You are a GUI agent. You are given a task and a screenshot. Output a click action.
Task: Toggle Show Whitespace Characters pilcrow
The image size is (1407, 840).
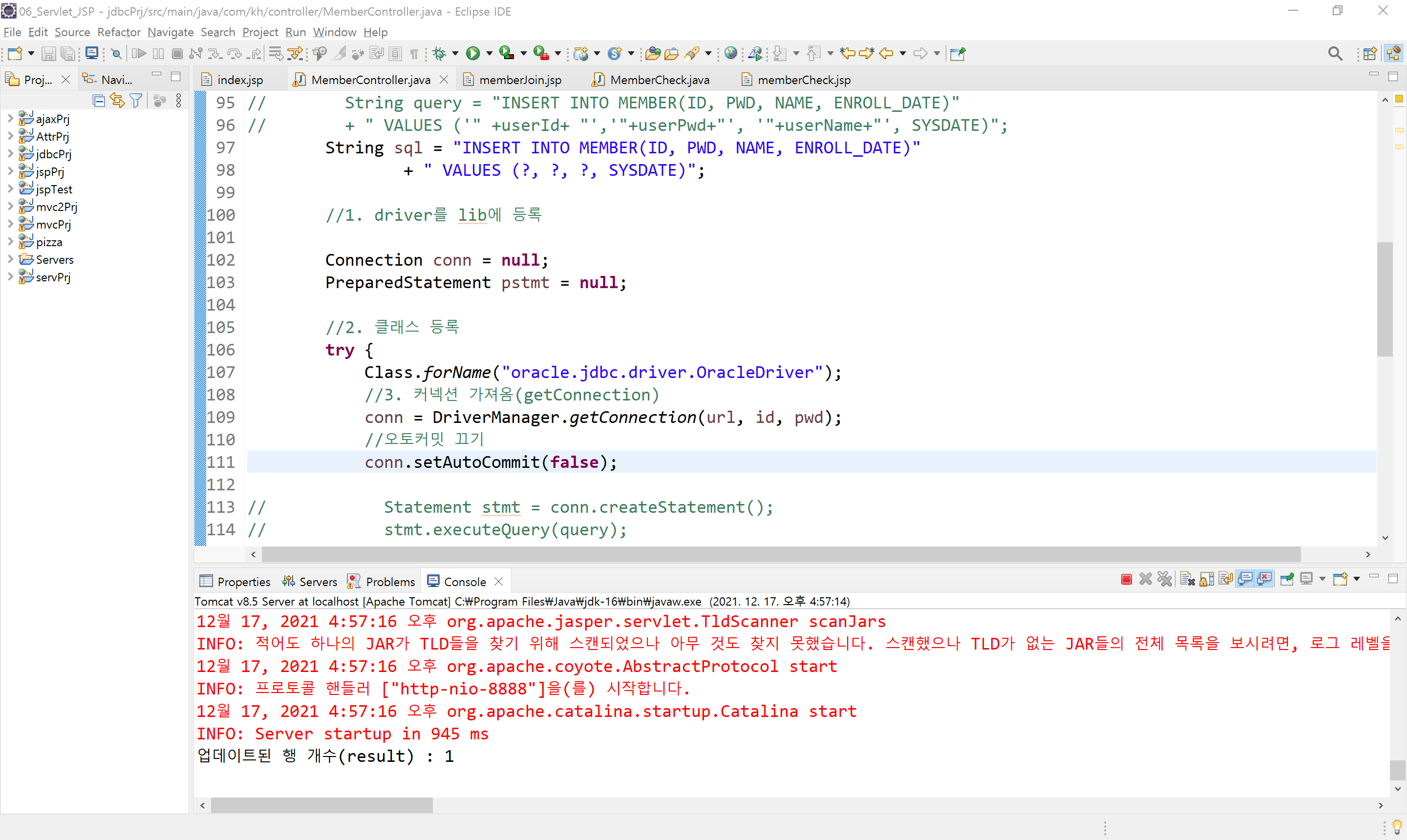414,54
